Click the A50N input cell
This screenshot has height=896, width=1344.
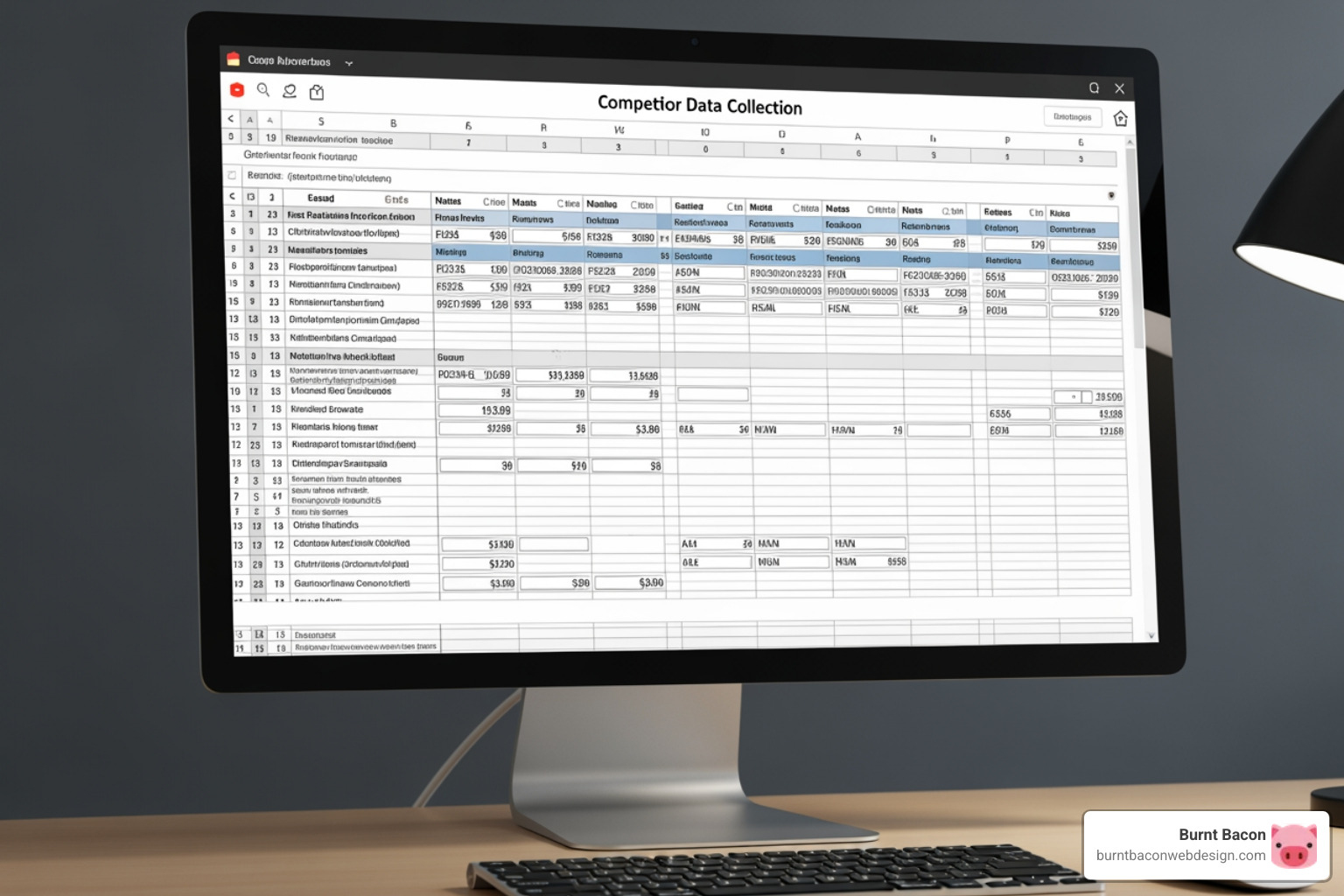click(x=709, y=272)
